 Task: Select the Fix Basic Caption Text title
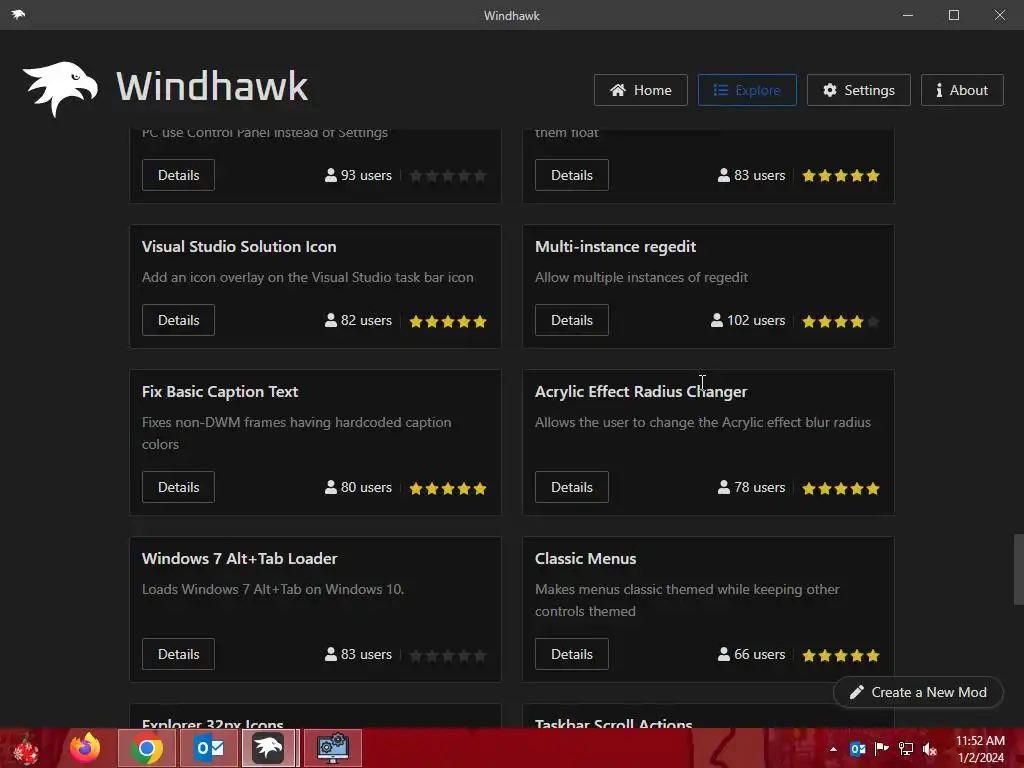click(220, 392)
